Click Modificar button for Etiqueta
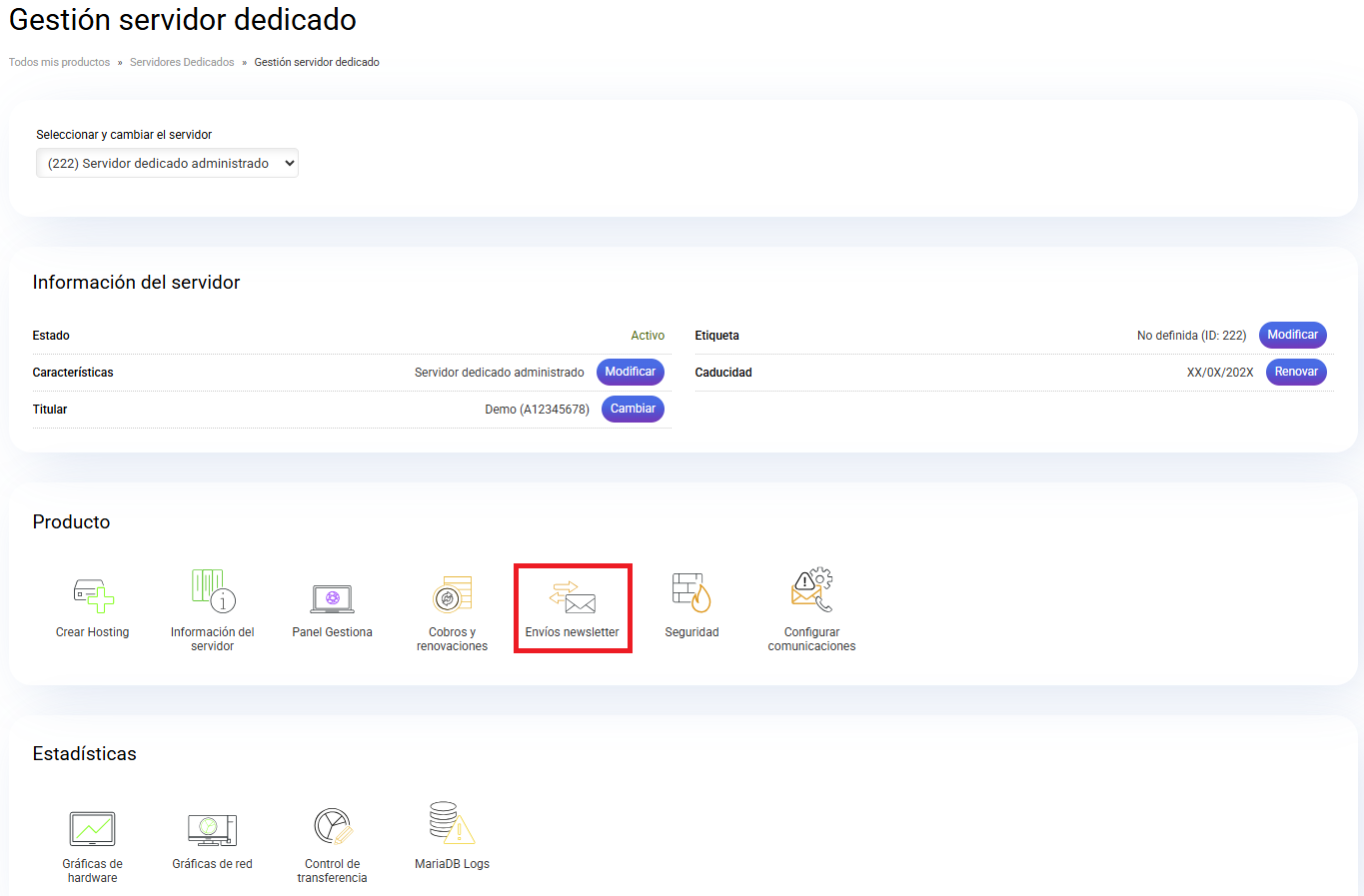The image size is (1364, 896). tap(1292, 335)
